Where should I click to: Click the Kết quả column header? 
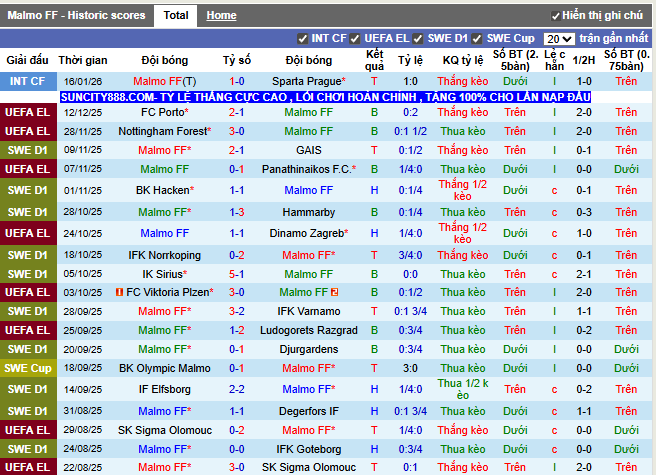(x=374, y=60)
